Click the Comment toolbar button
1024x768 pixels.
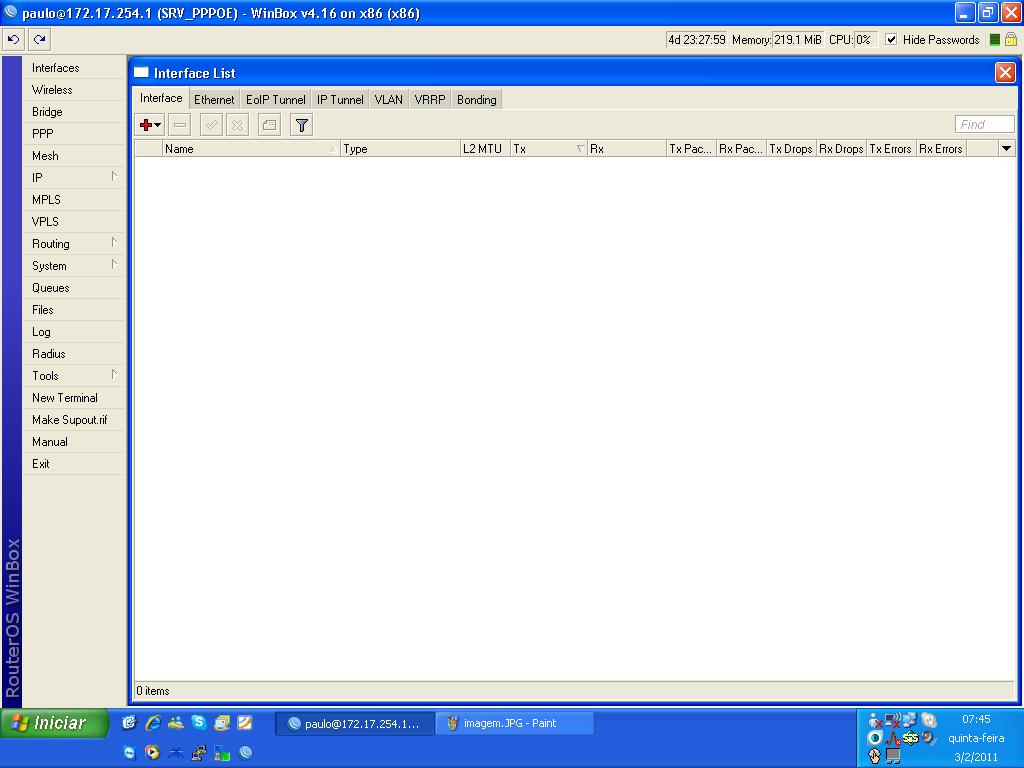pyautogui.click(x=269, y=125)
